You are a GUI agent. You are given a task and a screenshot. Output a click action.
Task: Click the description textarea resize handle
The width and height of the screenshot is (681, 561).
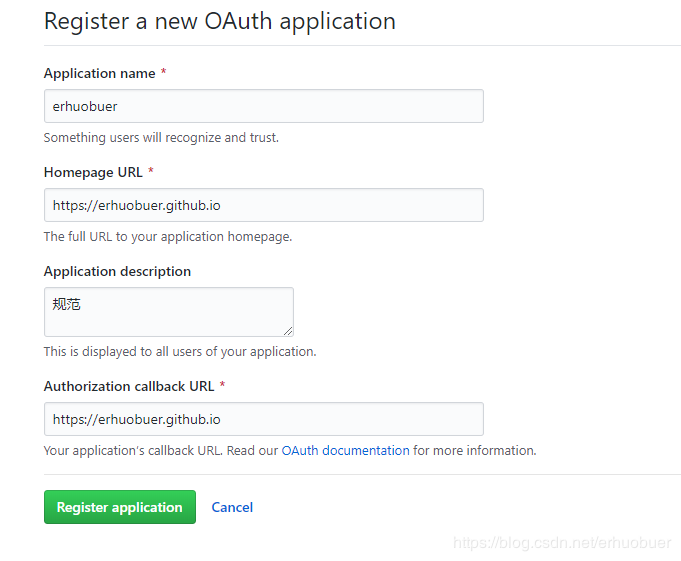[288, 331]
